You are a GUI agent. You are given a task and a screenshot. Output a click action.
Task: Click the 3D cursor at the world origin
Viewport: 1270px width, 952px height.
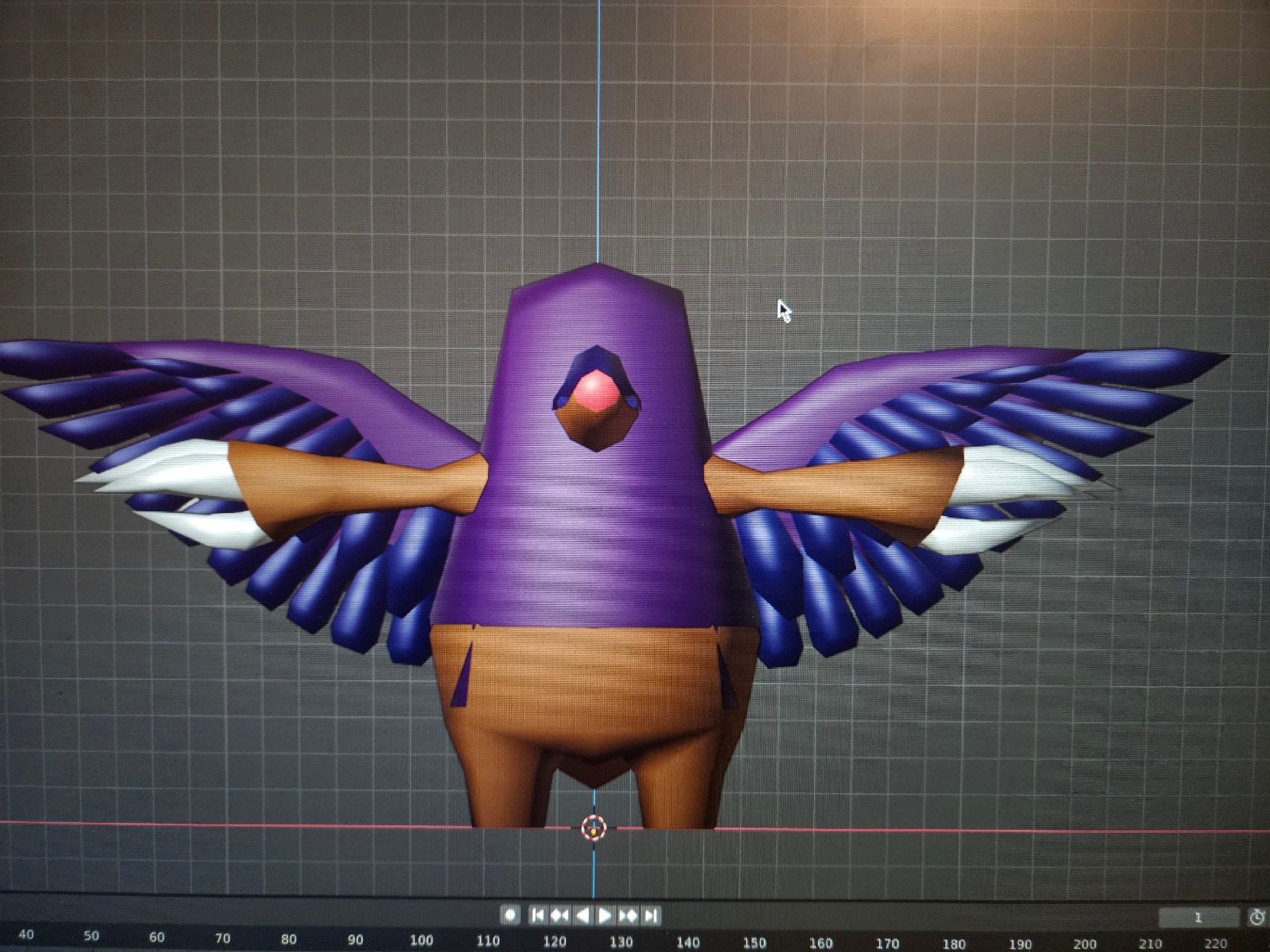click(593, 828)
